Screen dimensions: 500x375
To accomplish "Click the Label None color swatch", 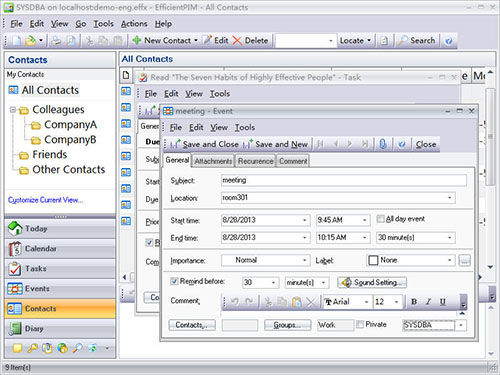I will 373,260.
